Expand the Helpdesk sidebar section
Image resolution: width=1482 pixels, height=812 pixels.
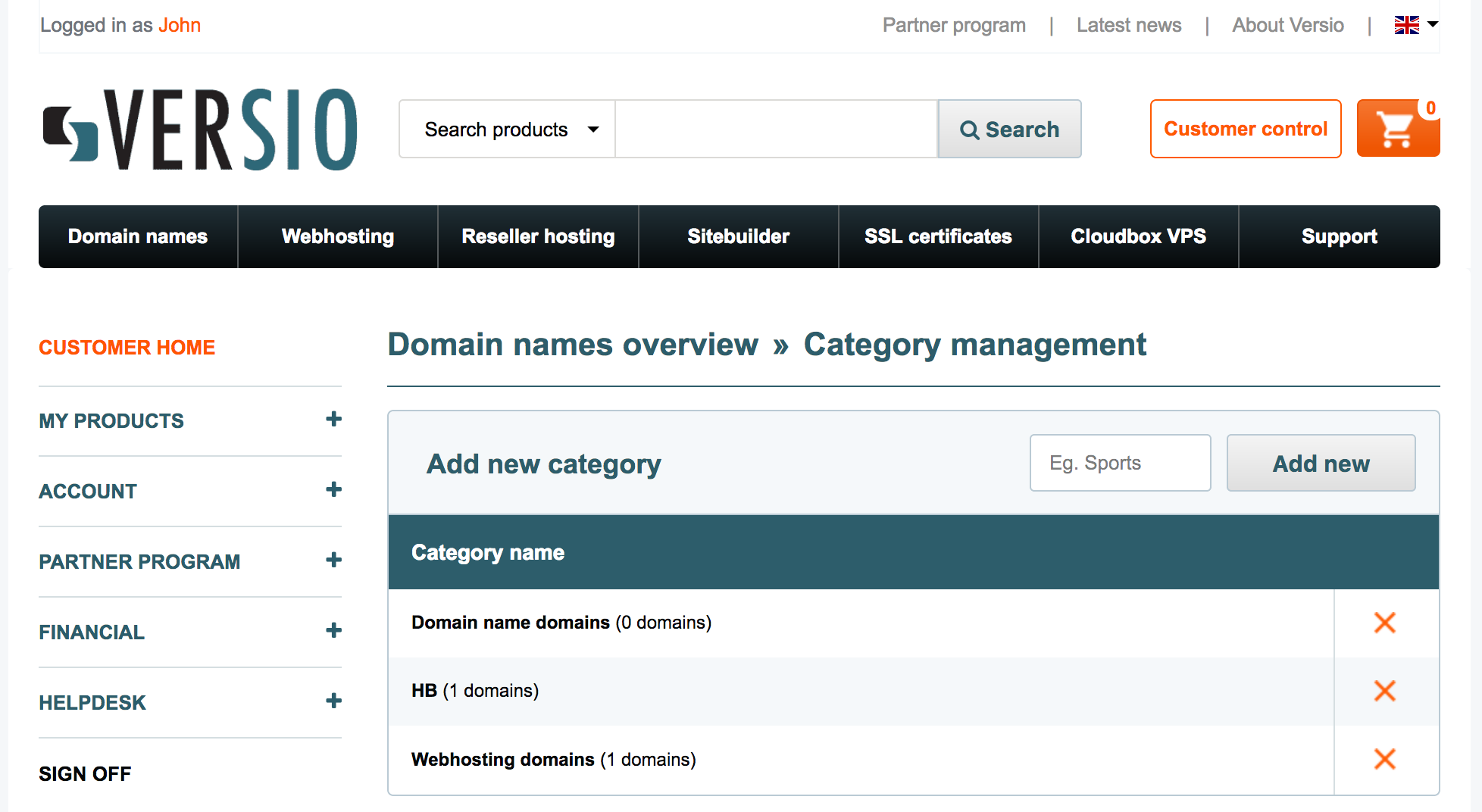(333, 701)
